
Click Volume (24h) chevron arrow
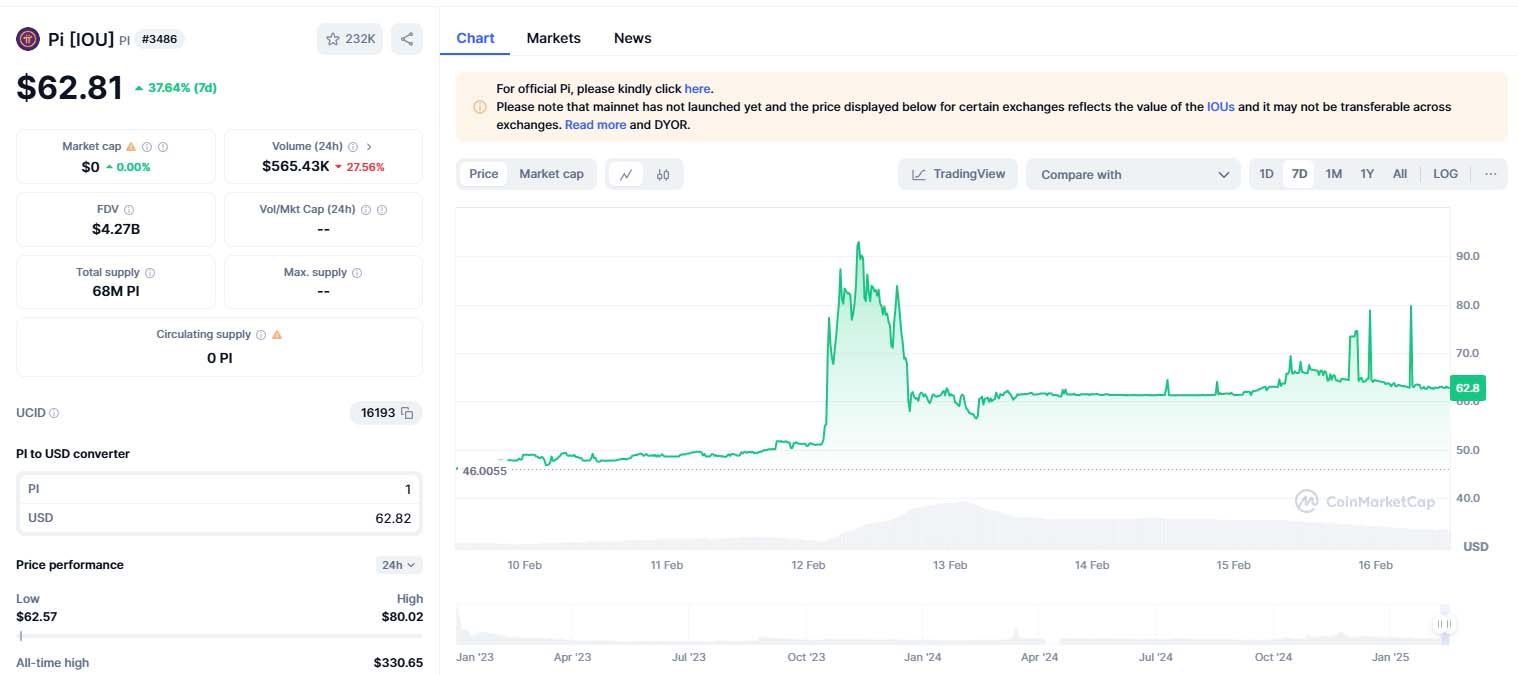[369, 147]
